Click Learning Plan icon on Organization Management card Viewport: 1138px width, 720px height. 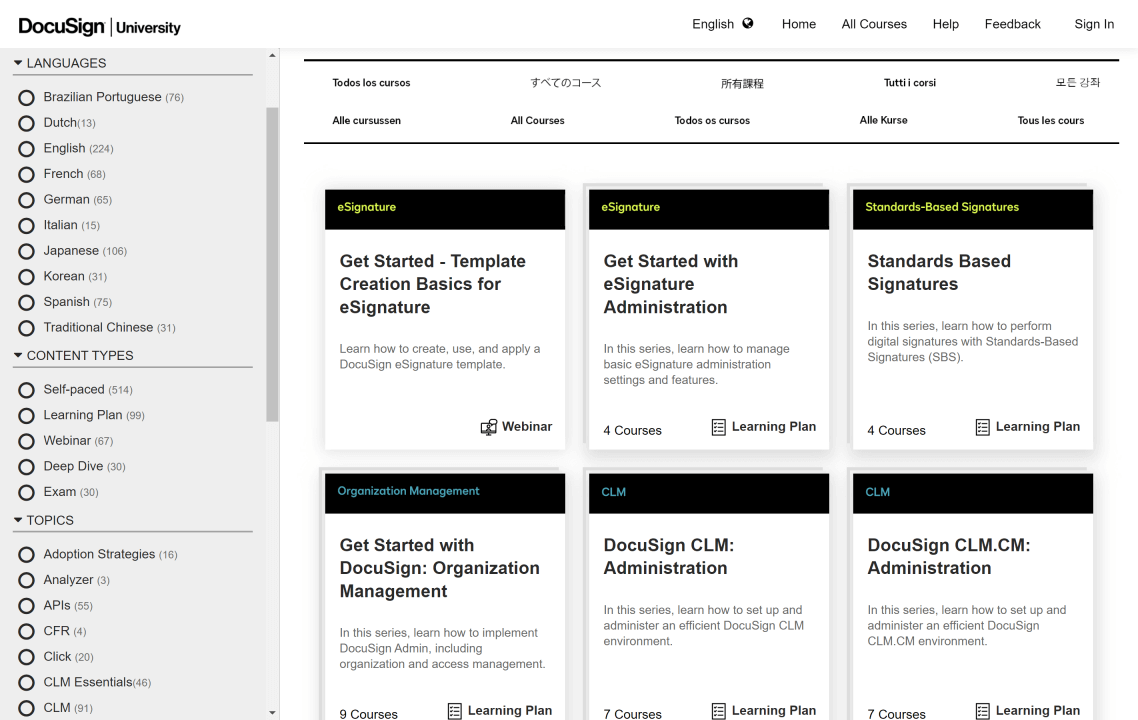(455, 710)
